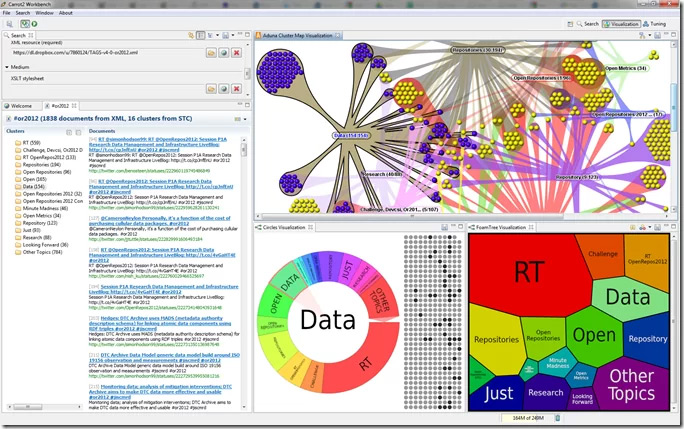Select the Circles Visualization tab
This screenshot has height=429, width=684.
click(x=284, y=227)
